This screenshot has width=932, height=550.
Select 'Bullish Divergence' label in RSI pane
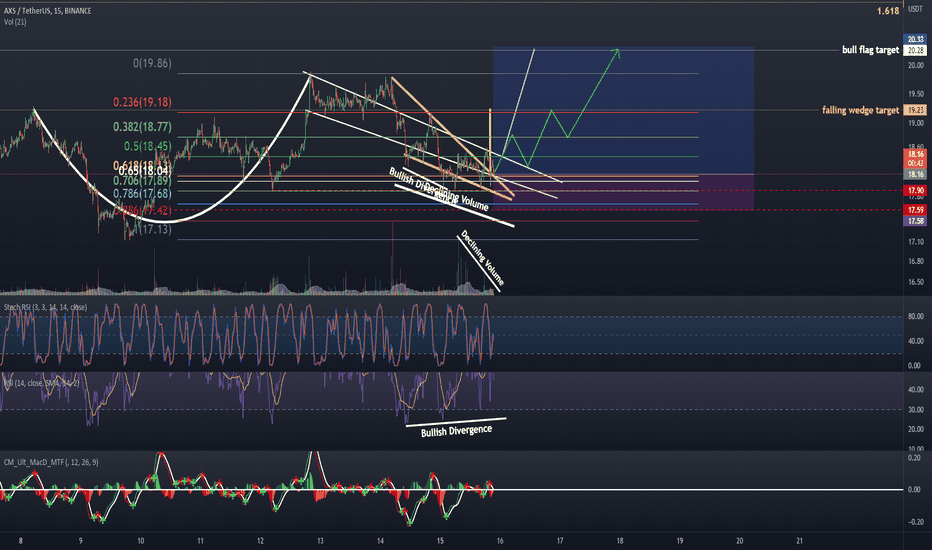[456, 431]
